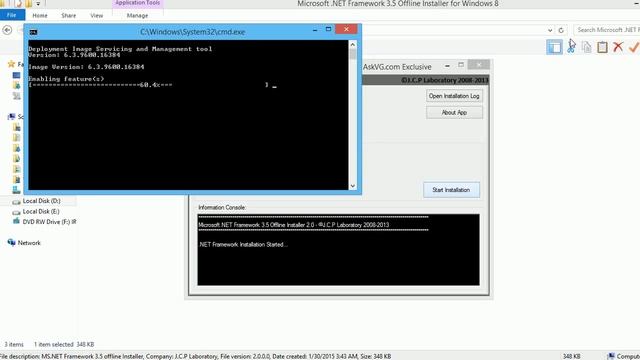Click the 'Enabling feature(s)' line in cmd

click(66, 79)
